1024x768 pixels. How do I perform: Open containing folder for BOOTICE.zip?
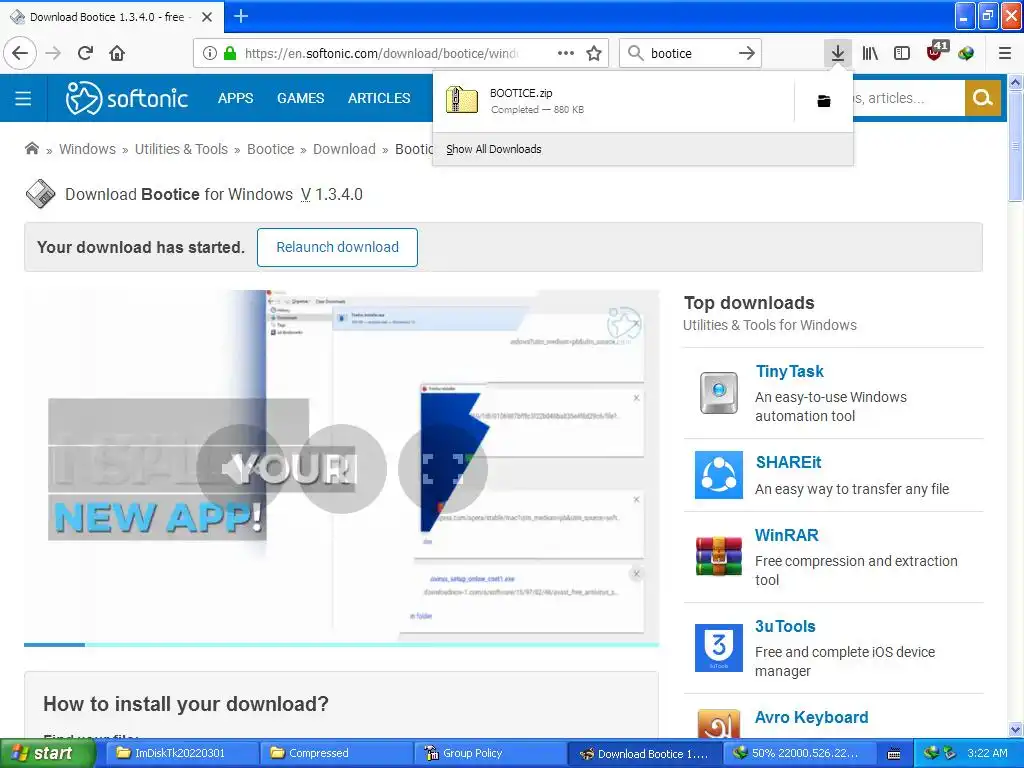(x=824, y=101)
